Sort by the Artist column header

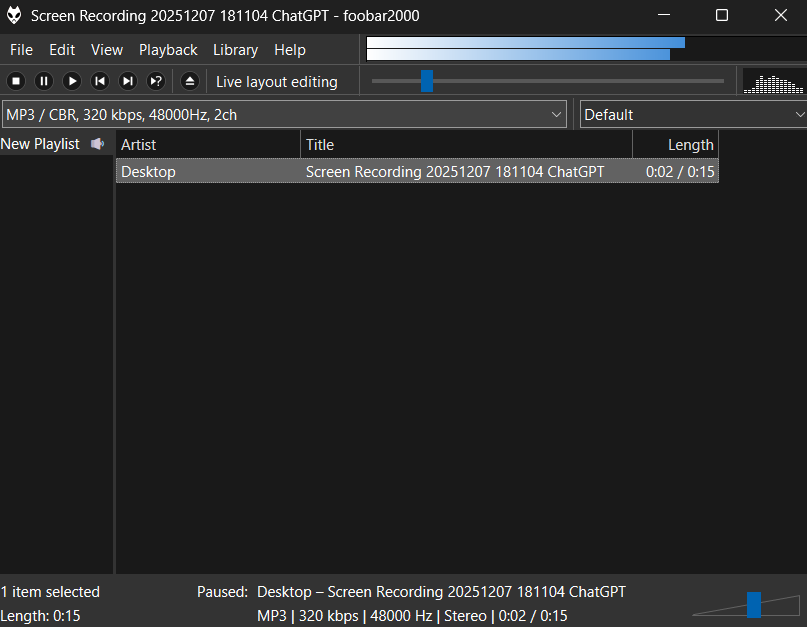coord(208,145)
